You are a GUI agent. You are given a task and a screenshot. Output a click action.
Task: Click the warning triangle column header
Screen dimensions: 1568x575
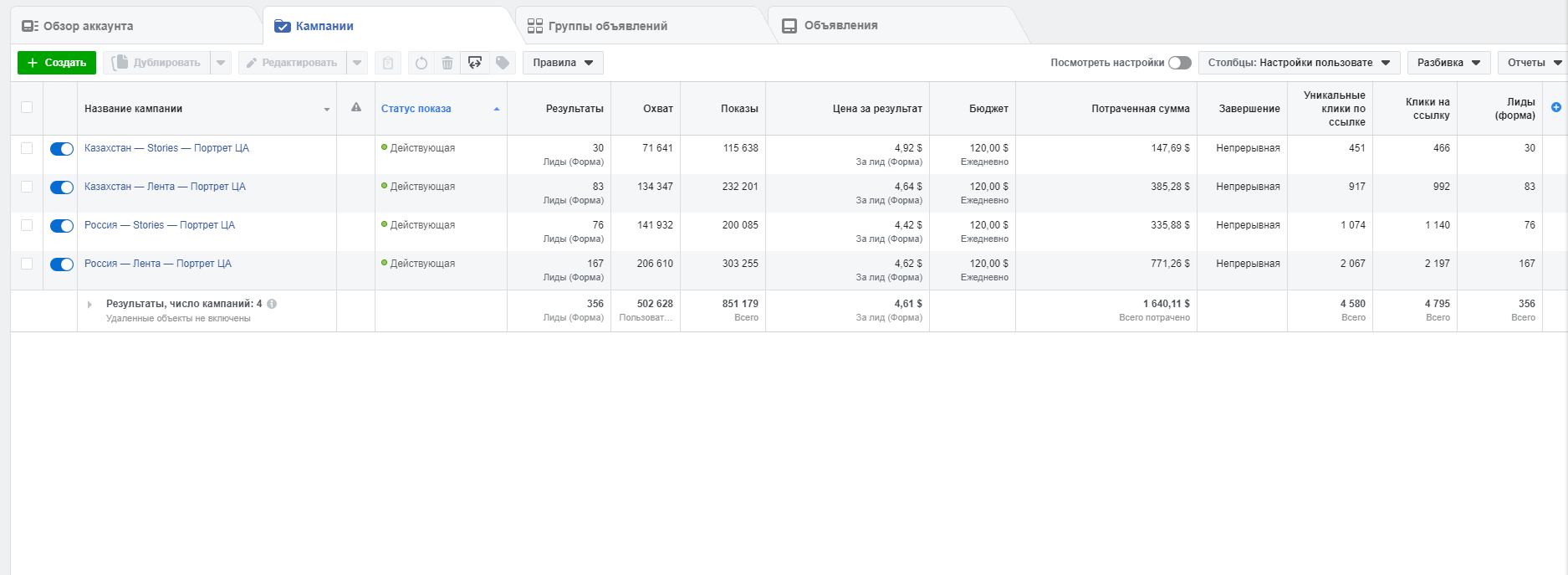(356, 108)
